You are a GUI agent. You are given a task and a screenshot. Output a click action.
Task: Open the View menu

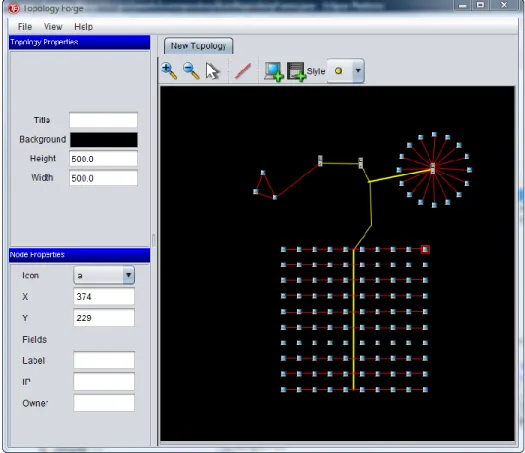coord(53,26)
